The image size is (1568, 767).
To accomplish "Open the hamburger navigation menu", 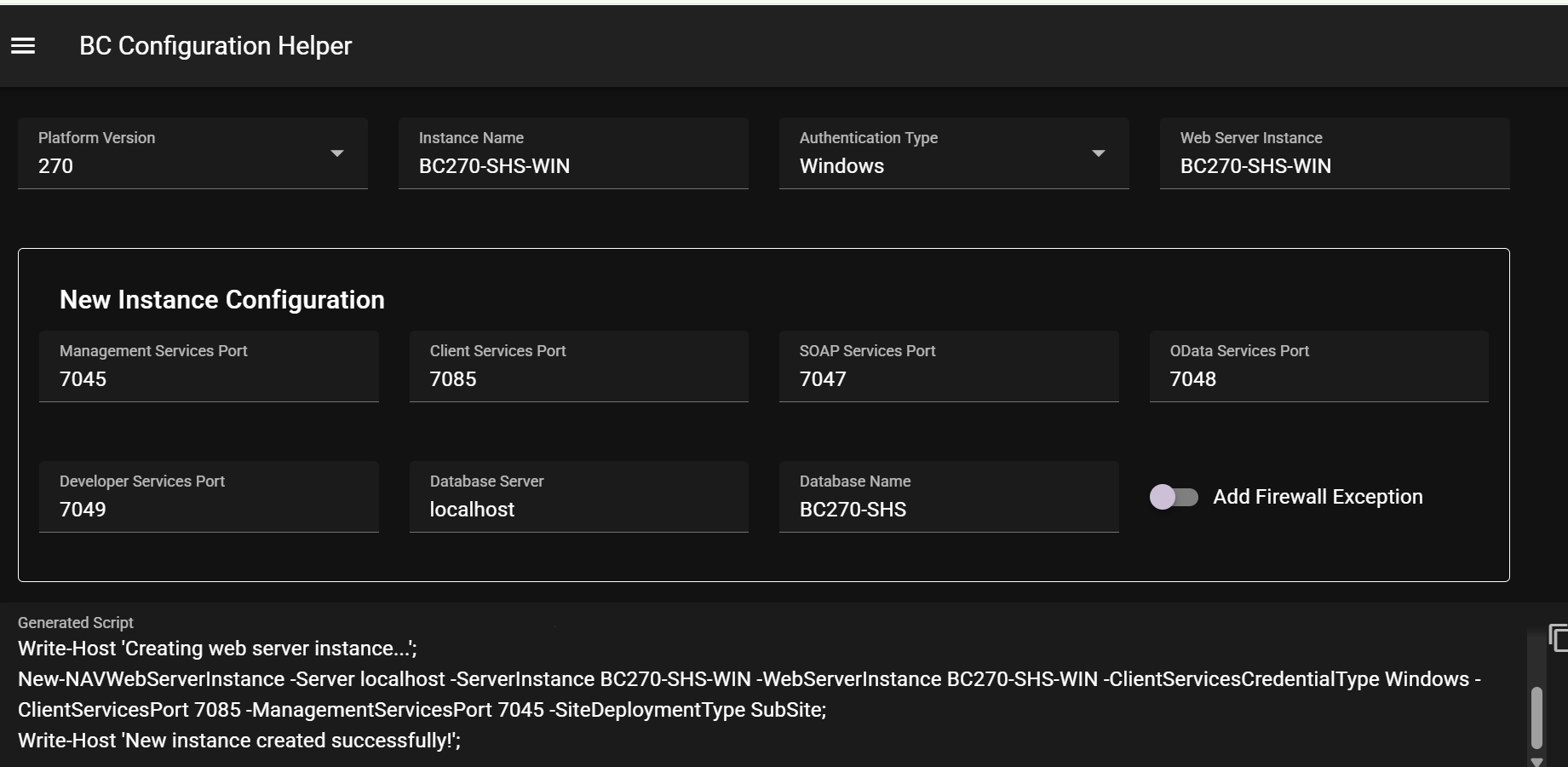I will click(23, 46).
